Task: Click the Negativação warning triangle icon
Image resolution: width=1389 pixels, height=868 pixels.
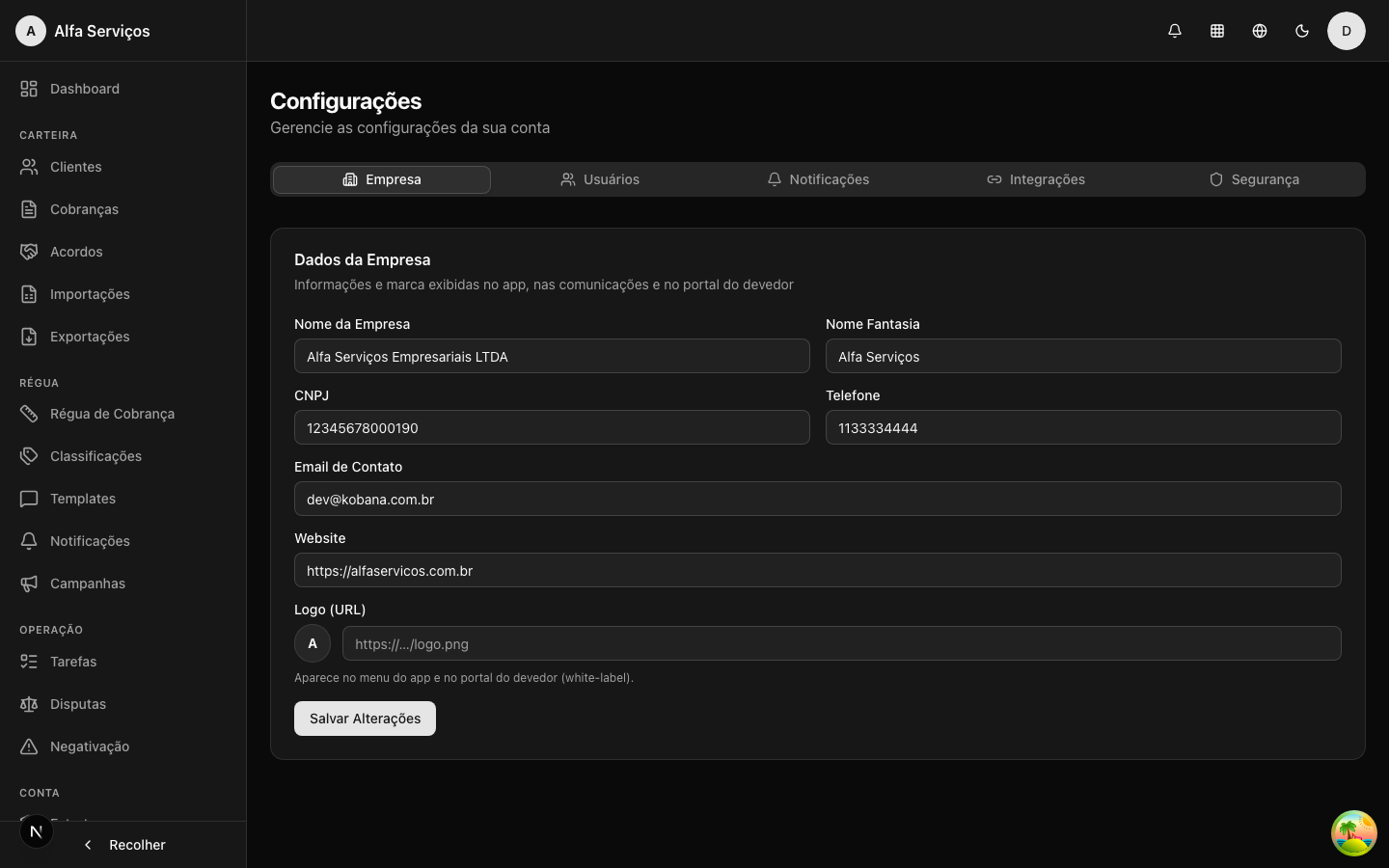Action: (x=29, y=746)
